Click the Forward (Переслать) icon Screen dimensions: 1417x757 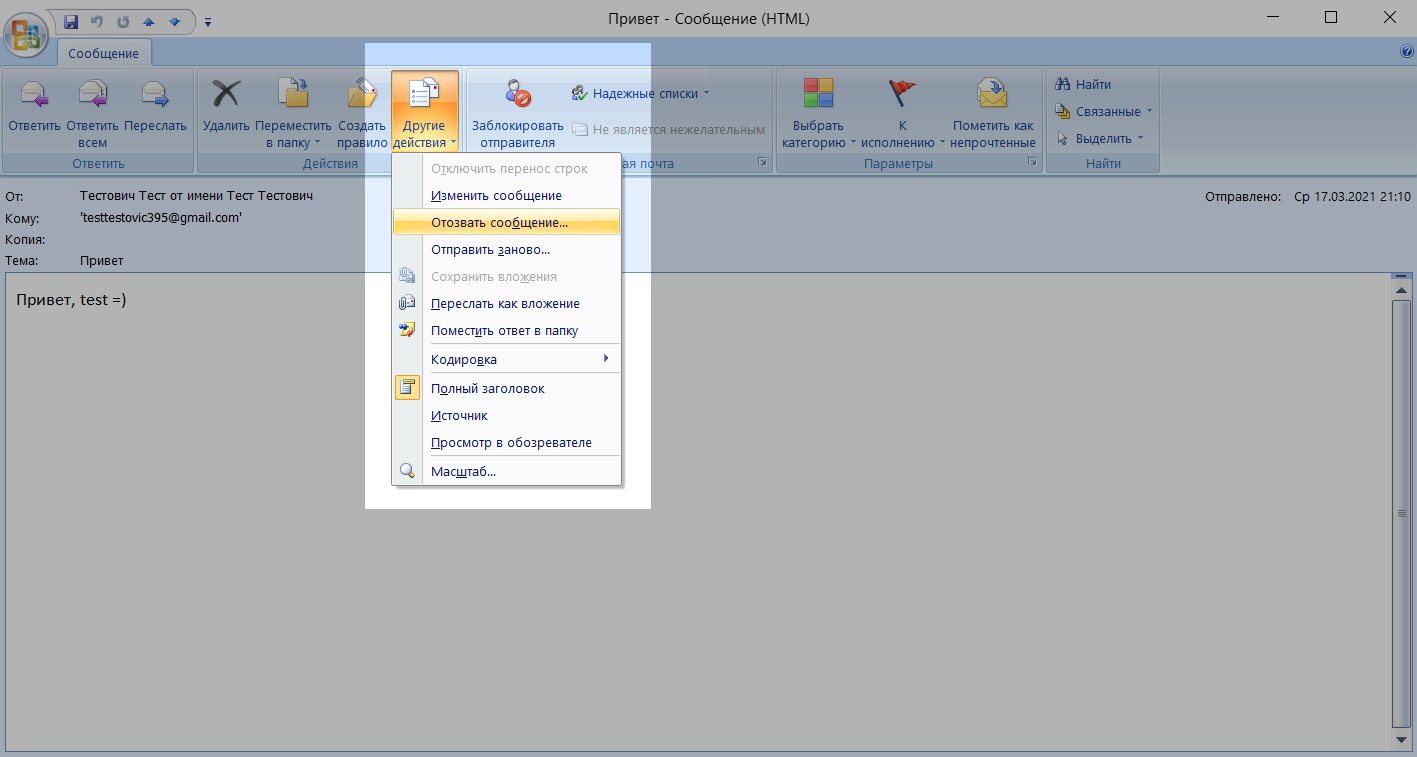click(x=155, y=94)
